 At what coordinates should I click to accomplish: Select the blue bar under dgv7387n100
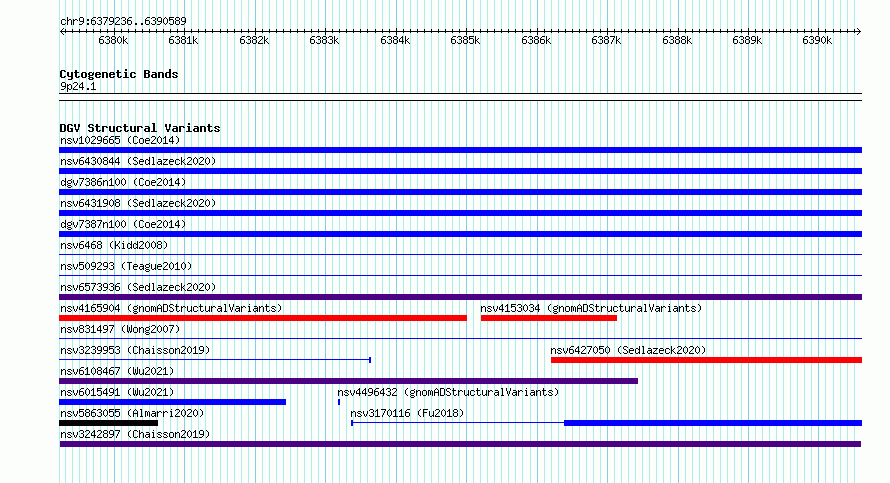tap(460, 234)
